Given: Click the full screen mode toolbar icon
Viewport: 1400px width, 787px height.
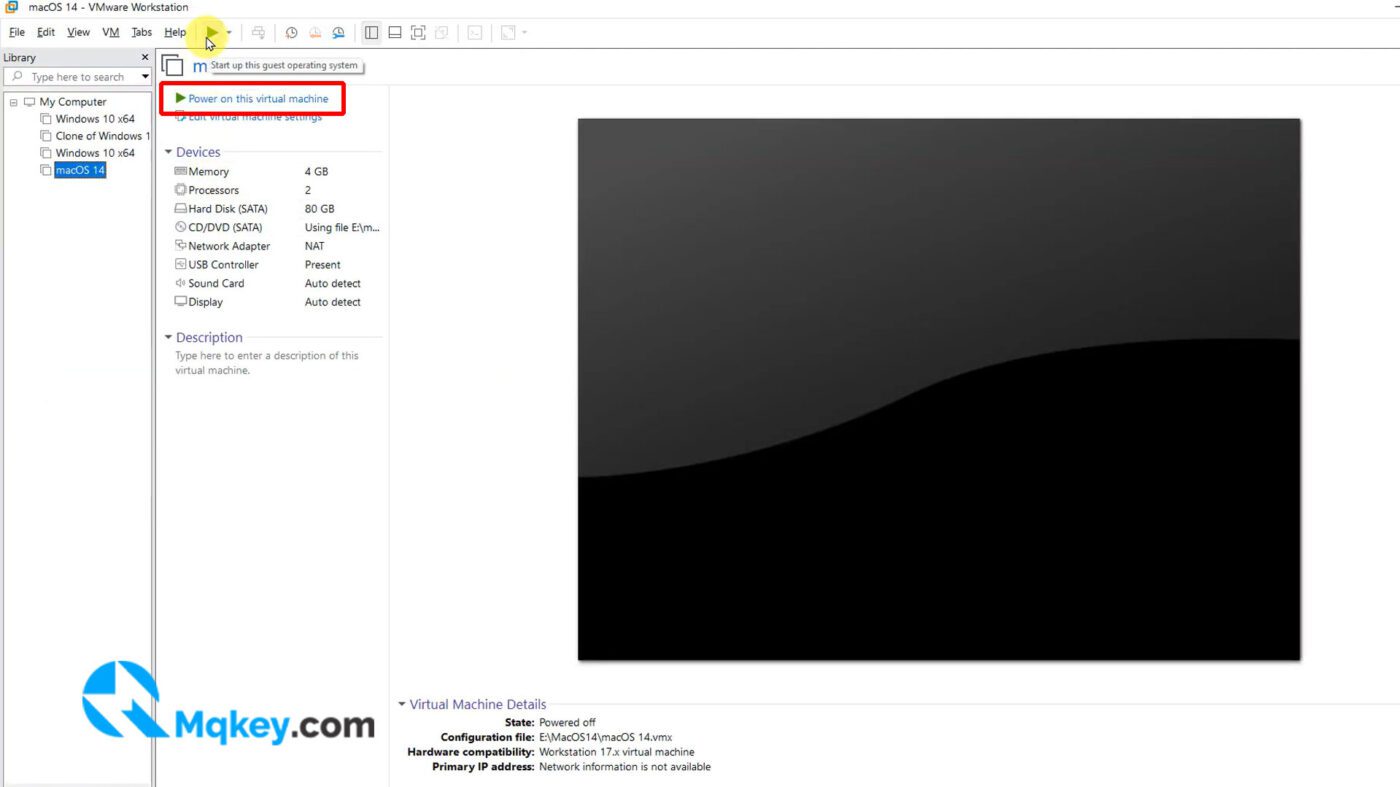Looking at the screenshot, I should [x=418, y=33].
